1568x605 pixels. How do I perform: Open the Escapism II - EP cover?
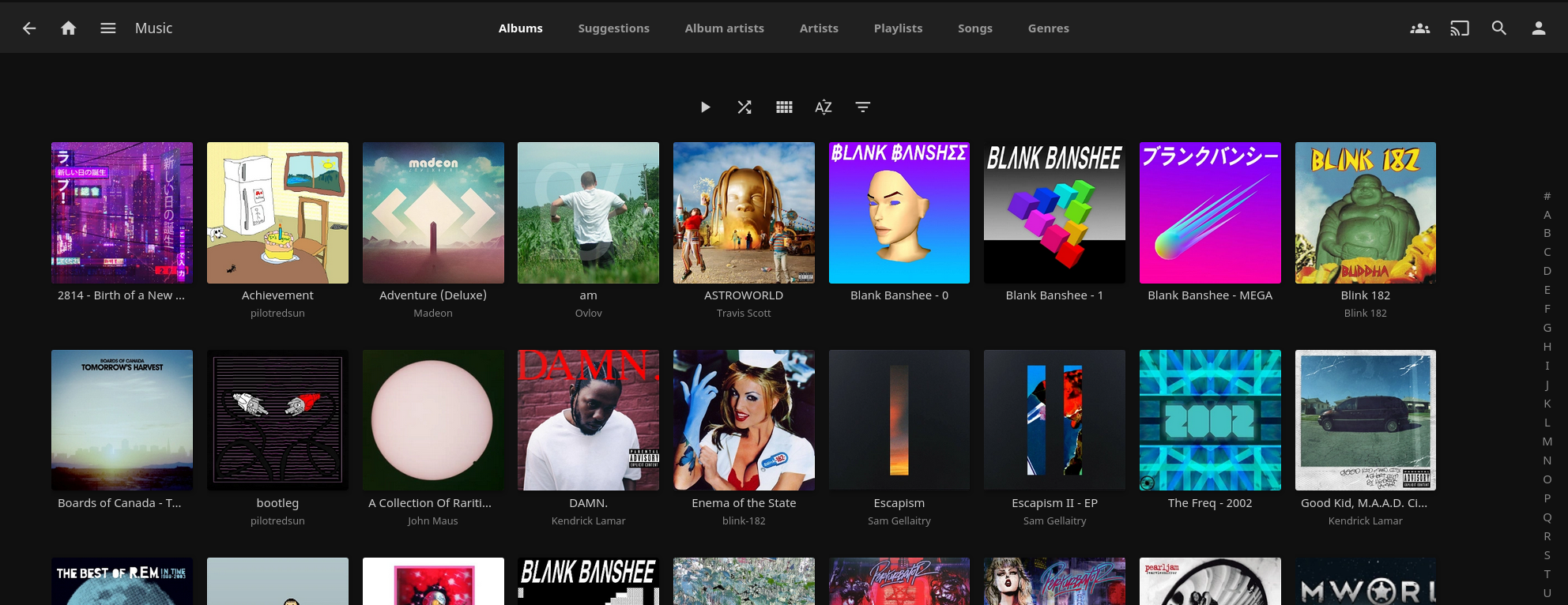coord(1054,420)
